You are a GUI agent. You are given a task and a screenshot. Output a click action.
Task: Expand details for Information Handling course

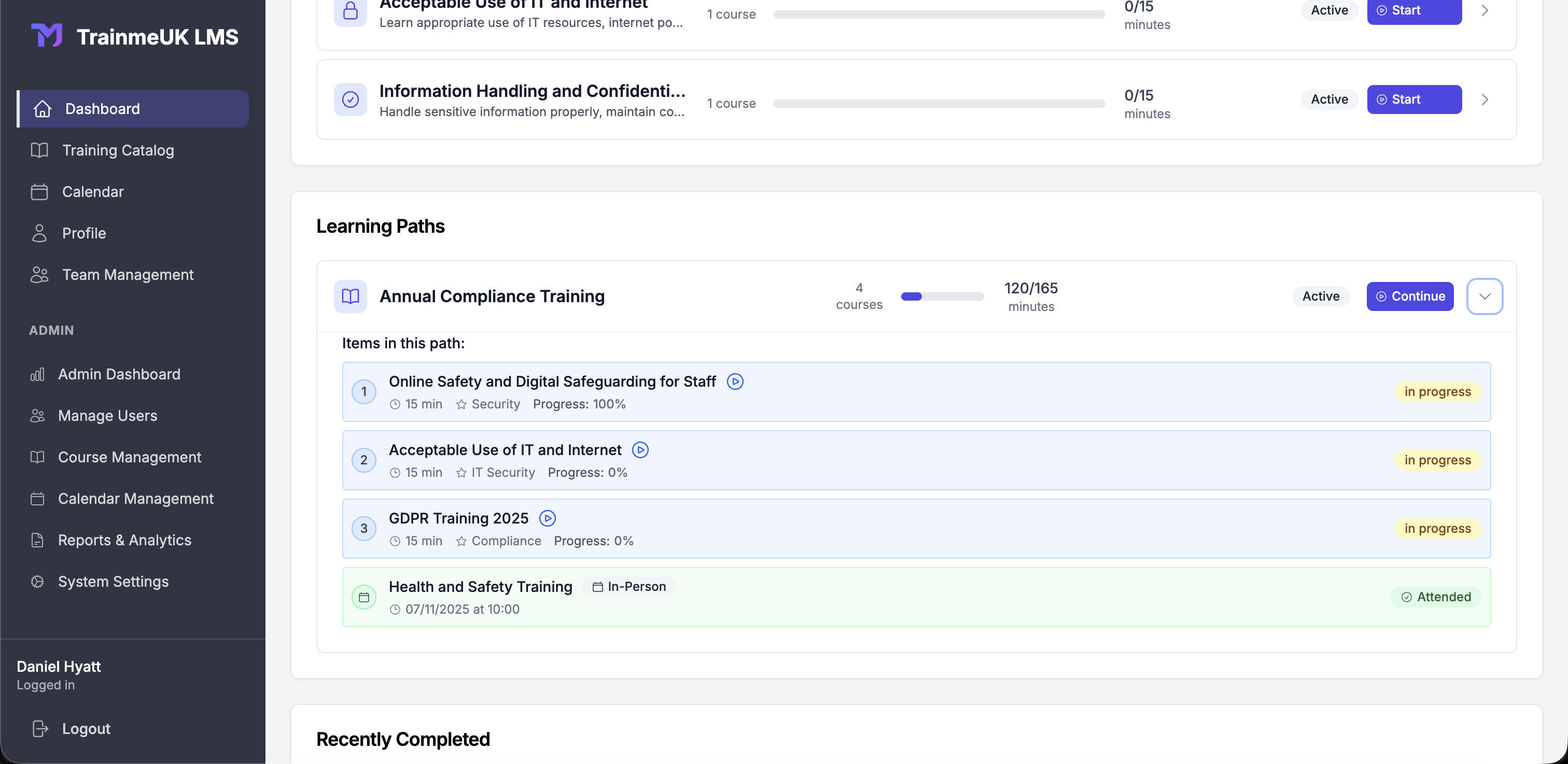(1485, 99)
